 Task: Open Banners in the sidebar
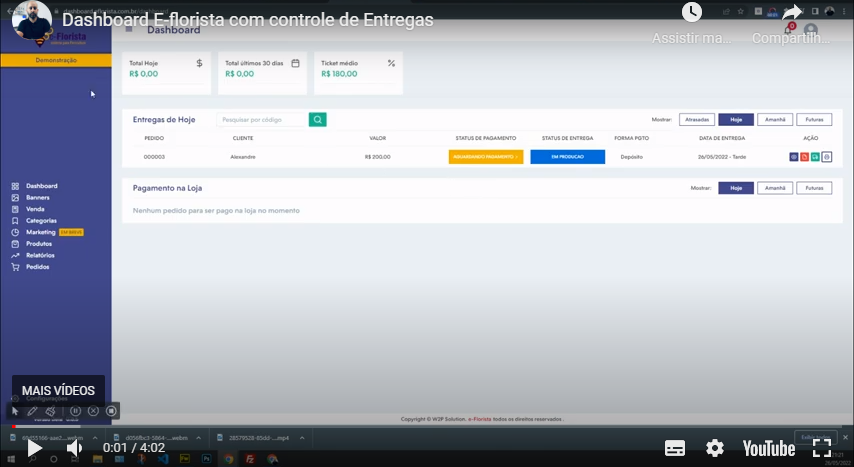click(x=38, y=198)
